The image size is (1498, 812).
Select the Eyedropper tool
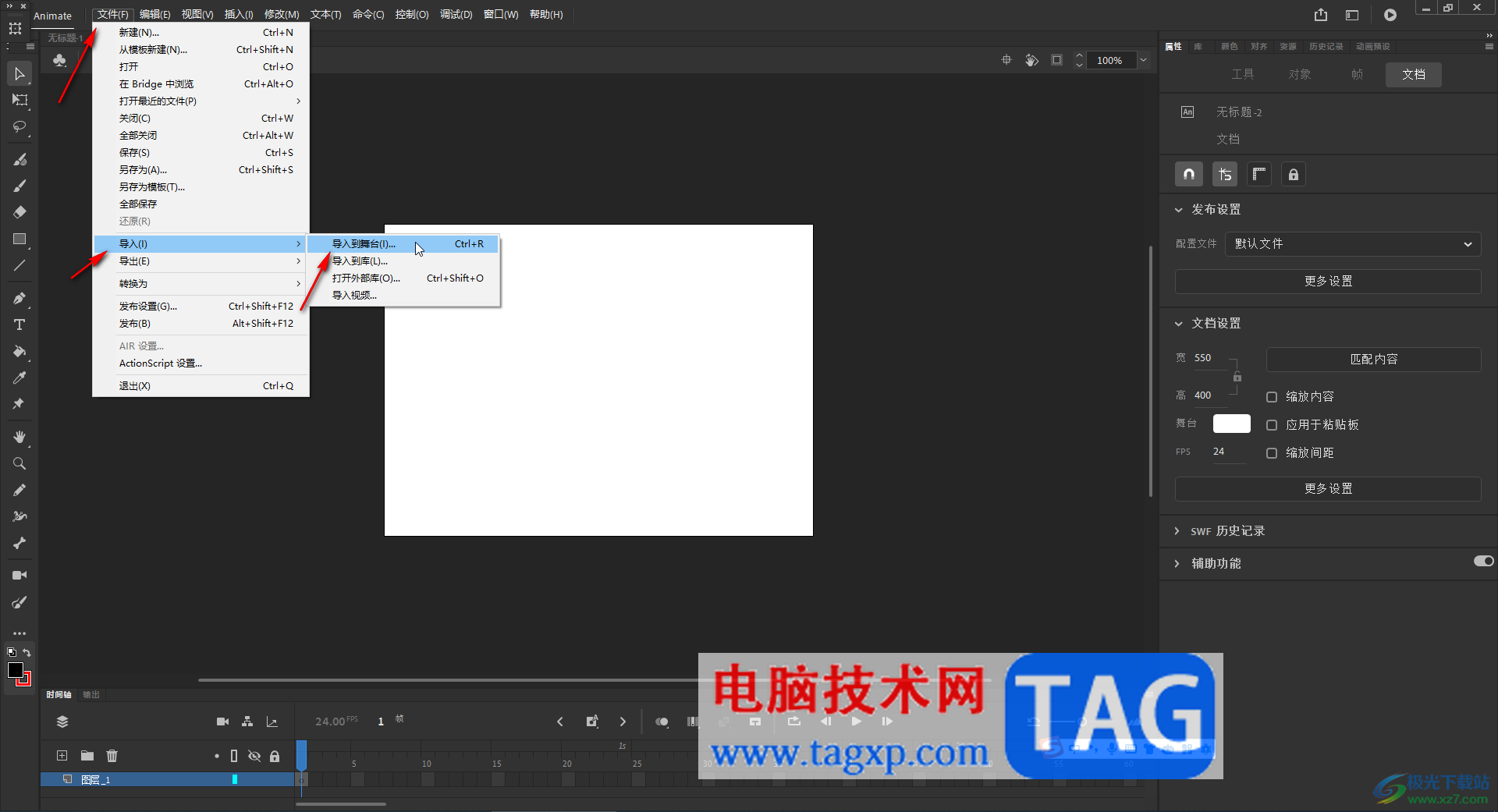point(20,378)
